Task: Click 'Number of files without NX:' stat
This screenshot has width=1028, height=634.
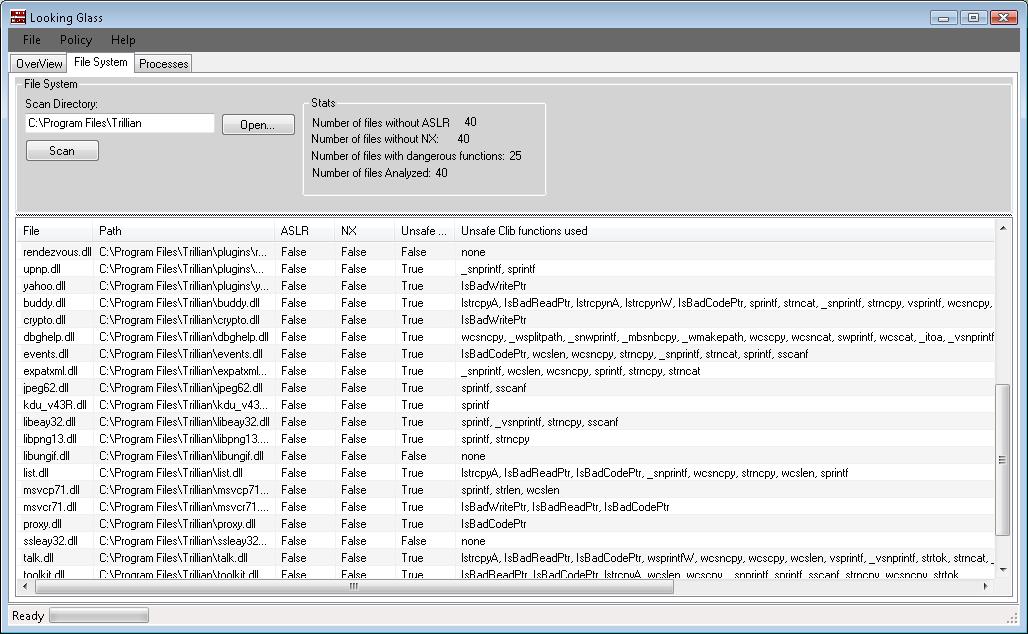Action: pos(390,139)
